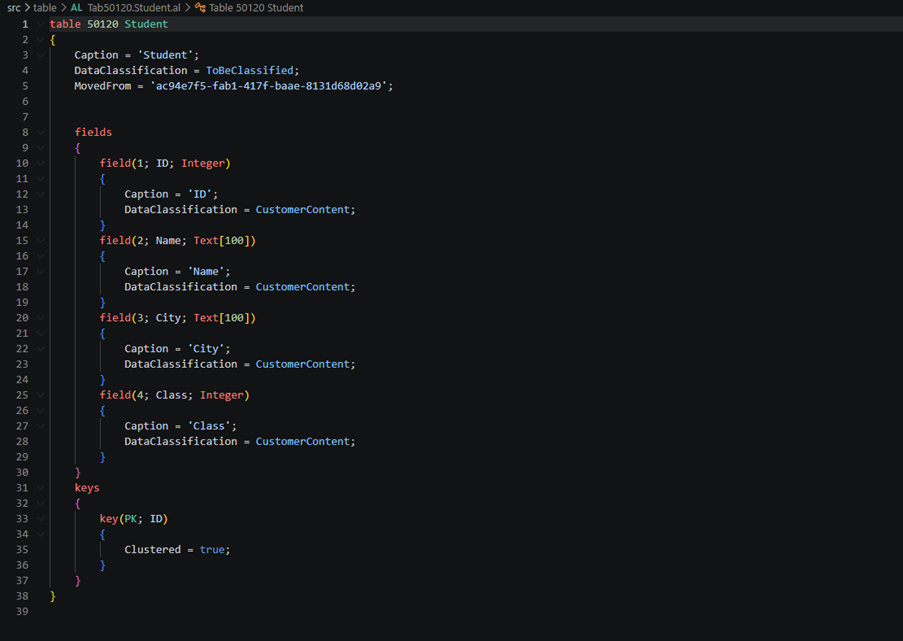Fold field Class block at line 25
The image size is (903, 641).
click(x=40, y=395)
